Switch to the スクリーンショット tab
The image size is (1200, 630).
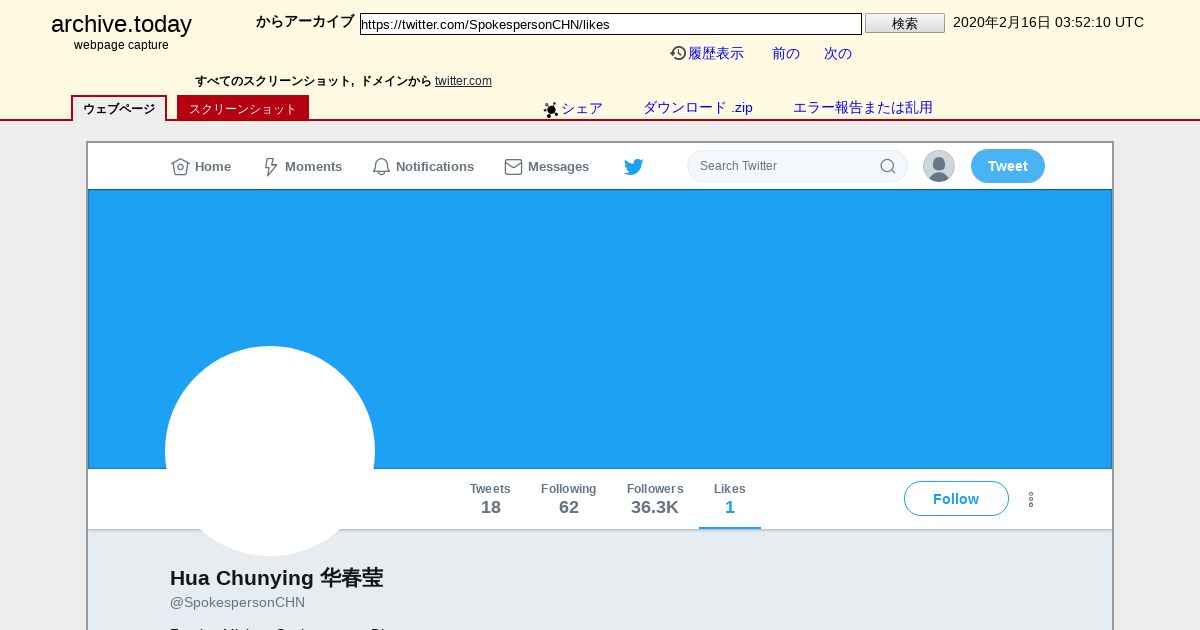point(243,108)
